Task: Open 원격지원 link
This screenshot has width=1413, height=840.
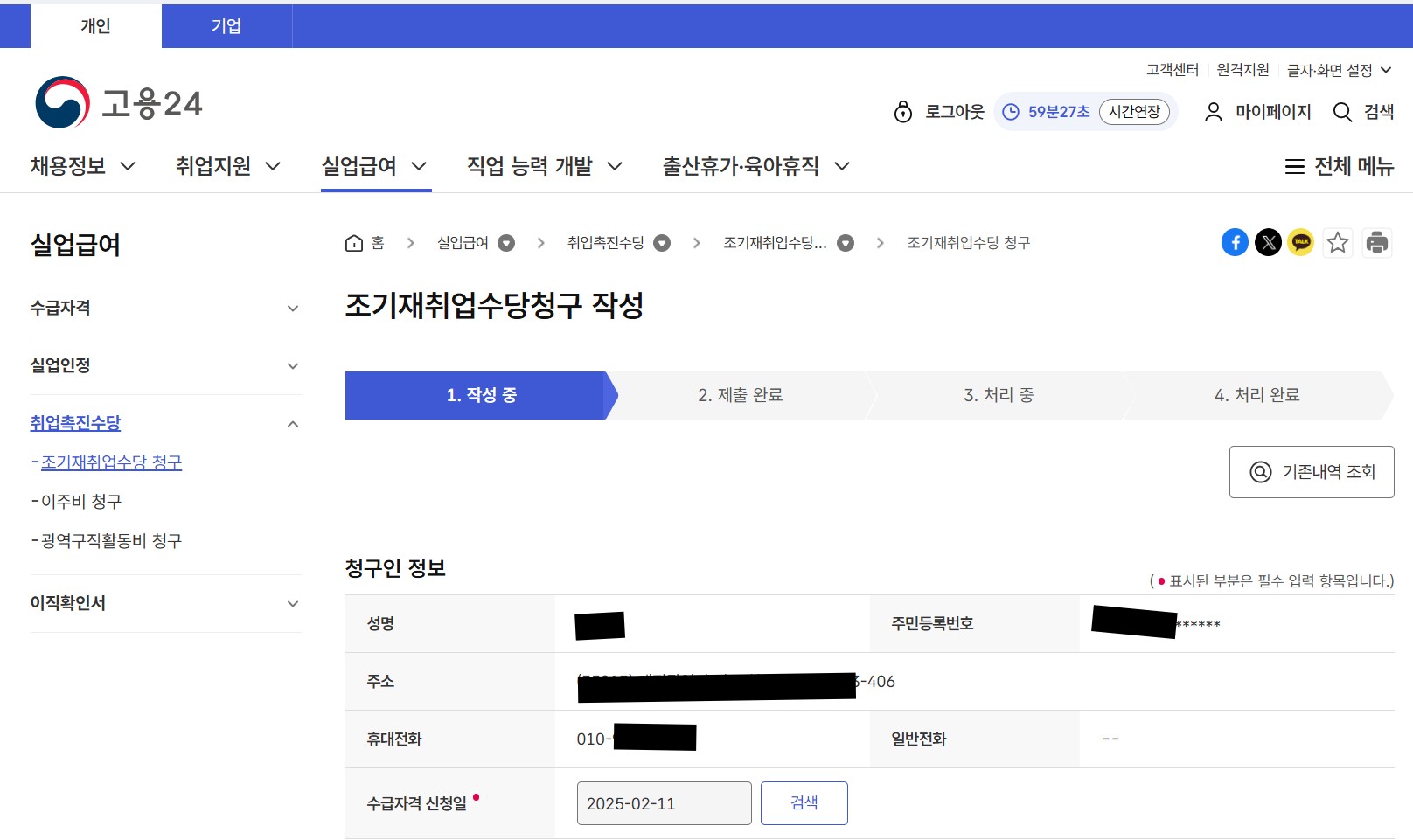Action: (1242, 70)
